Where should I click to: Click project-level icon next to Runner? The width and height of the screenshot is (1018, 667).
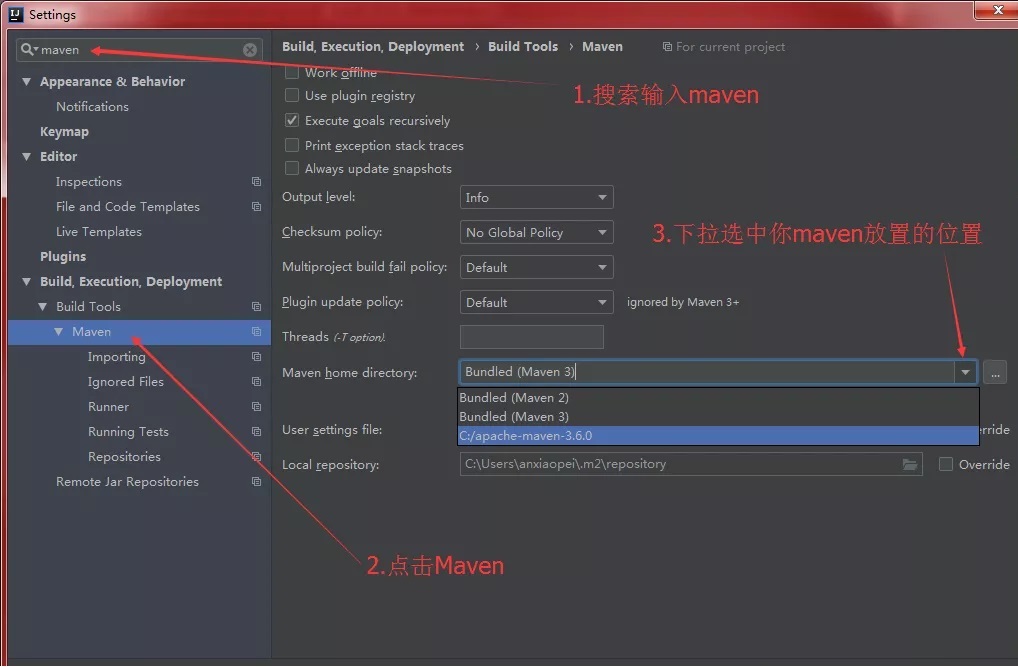coord(256,407)
